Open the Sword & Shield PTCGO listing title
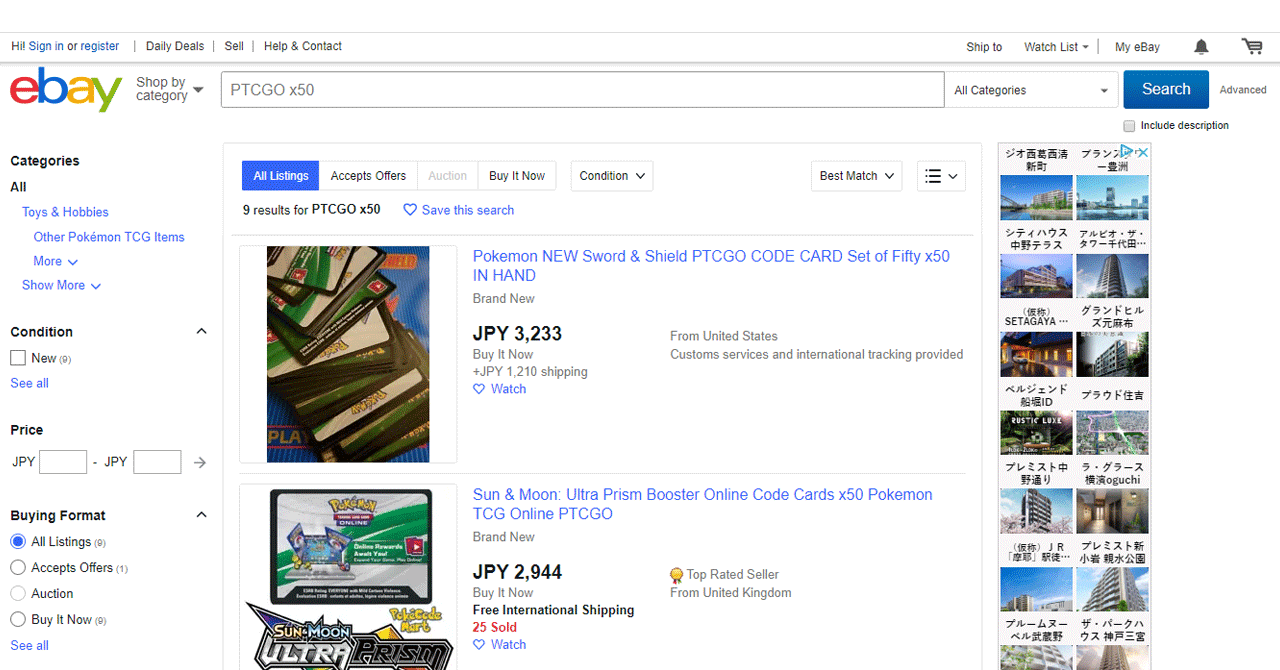The height and width of the screenshot is (670, 1280). pyautogui.click(x=711, y=266)
